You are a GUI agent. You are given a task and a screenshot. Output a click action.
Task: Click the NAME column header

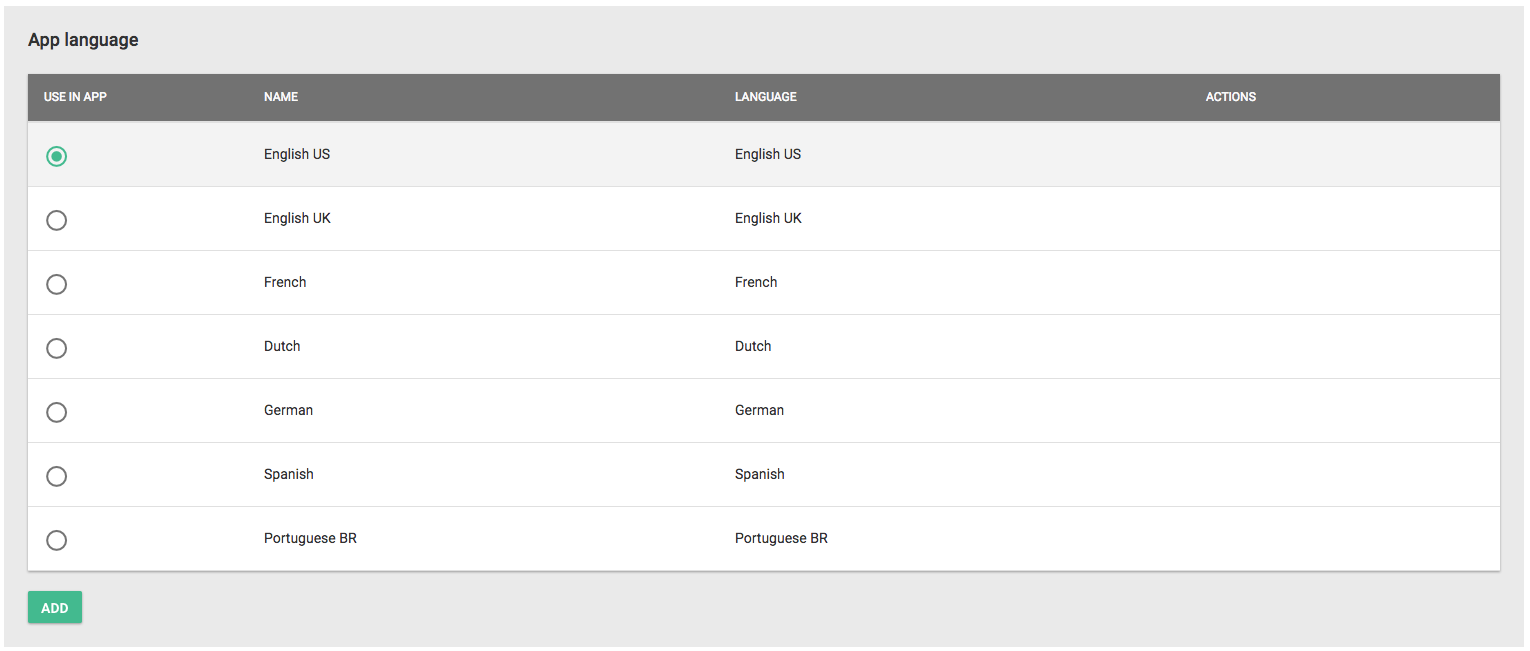click(281, 97)
